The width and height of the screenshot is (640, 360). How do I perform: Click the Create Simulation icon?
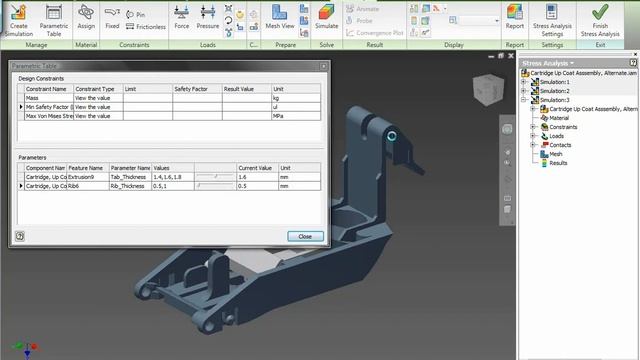pos(18,12)
